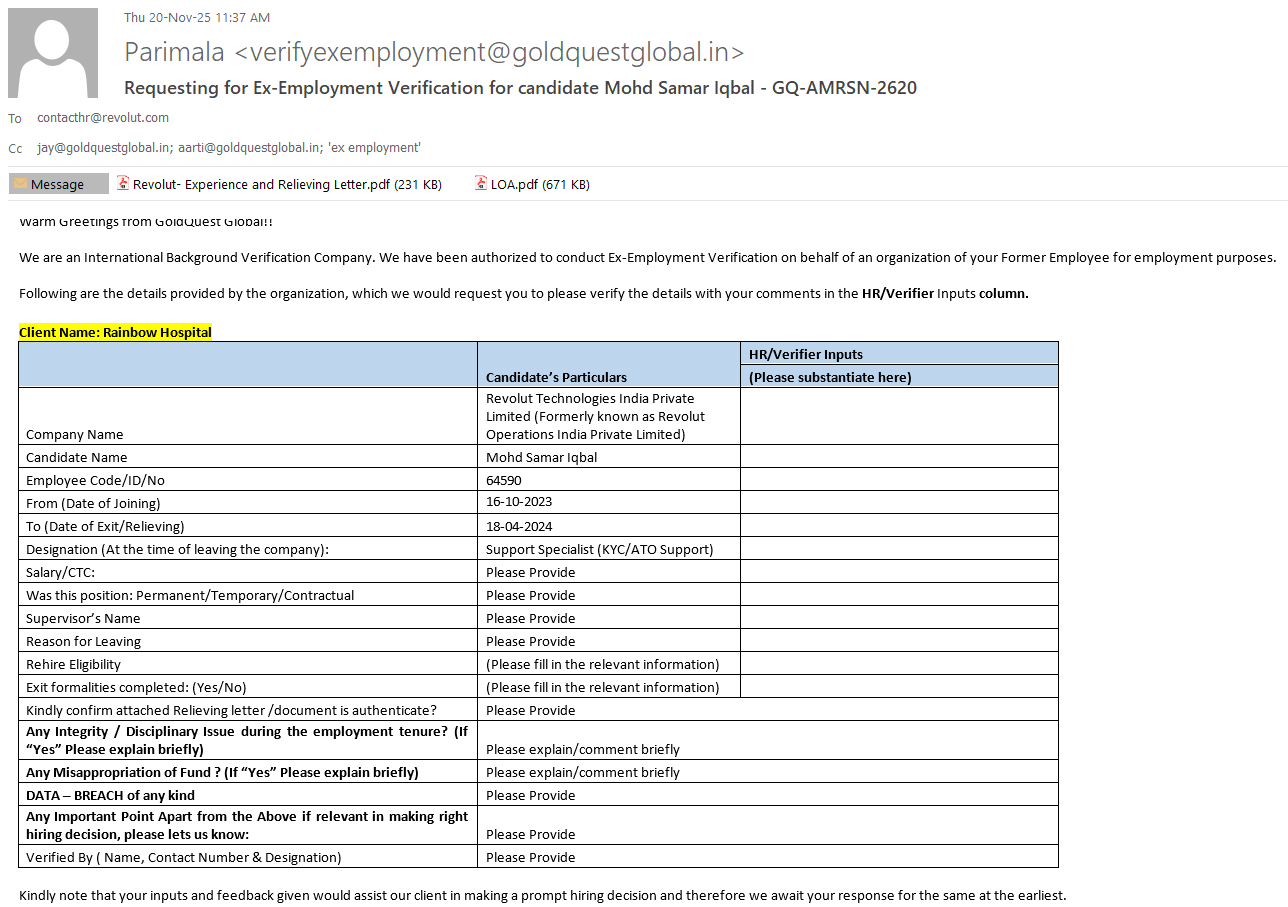Click the verifier input cell for Rehire Eligibility
This screenshot has width=1288, height=907.
point(898,664)
